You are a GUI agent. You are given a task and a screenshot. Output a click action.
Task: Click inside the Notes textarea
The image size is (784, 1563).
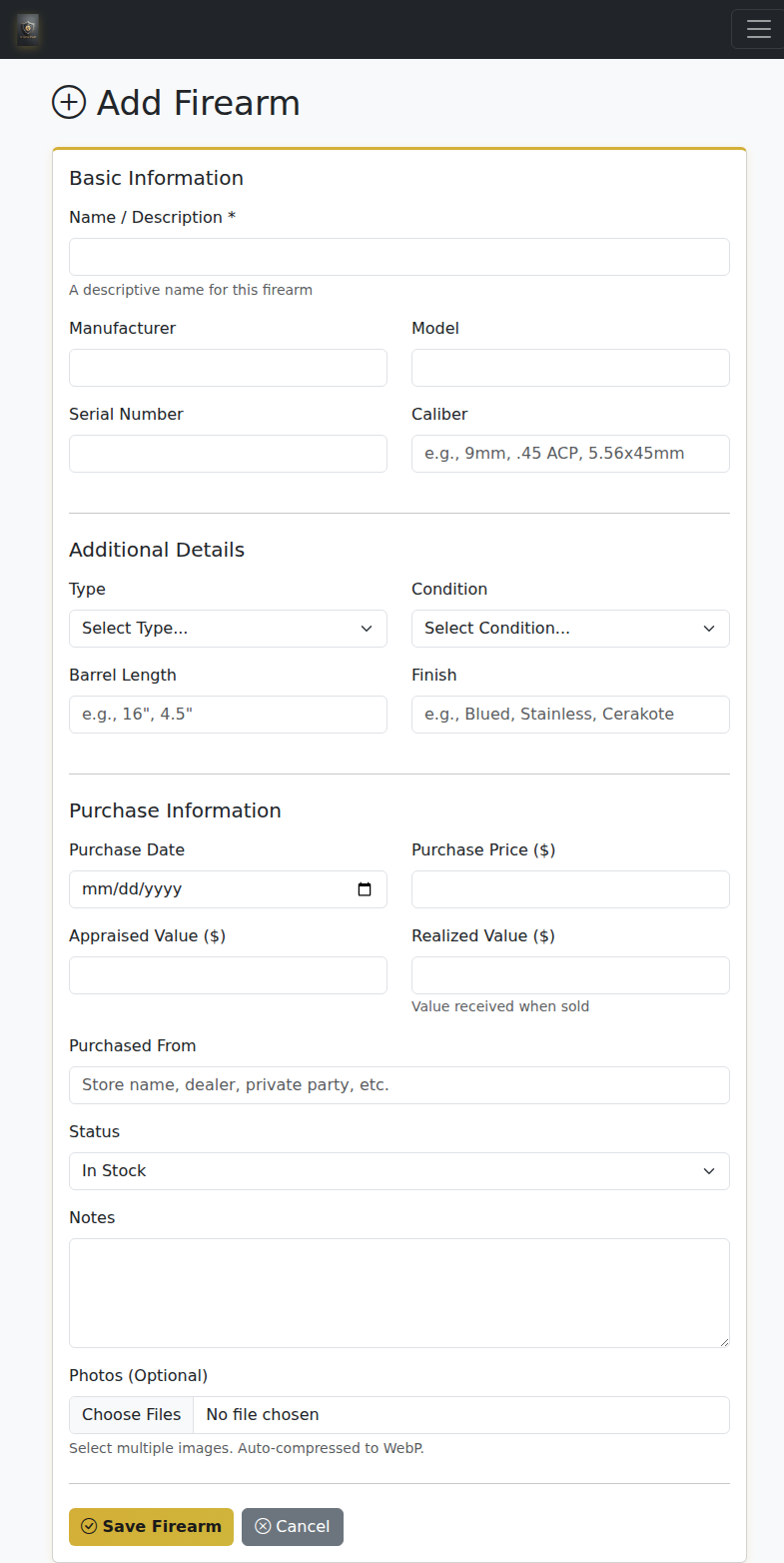click(x=398, y=1292)
